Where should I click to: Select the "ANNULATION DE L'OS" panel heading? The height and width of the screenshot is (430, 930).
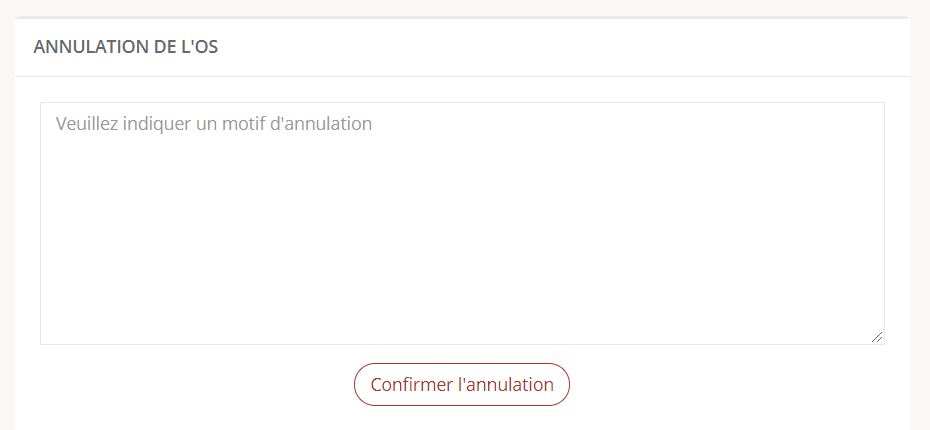tap(126, 47)
